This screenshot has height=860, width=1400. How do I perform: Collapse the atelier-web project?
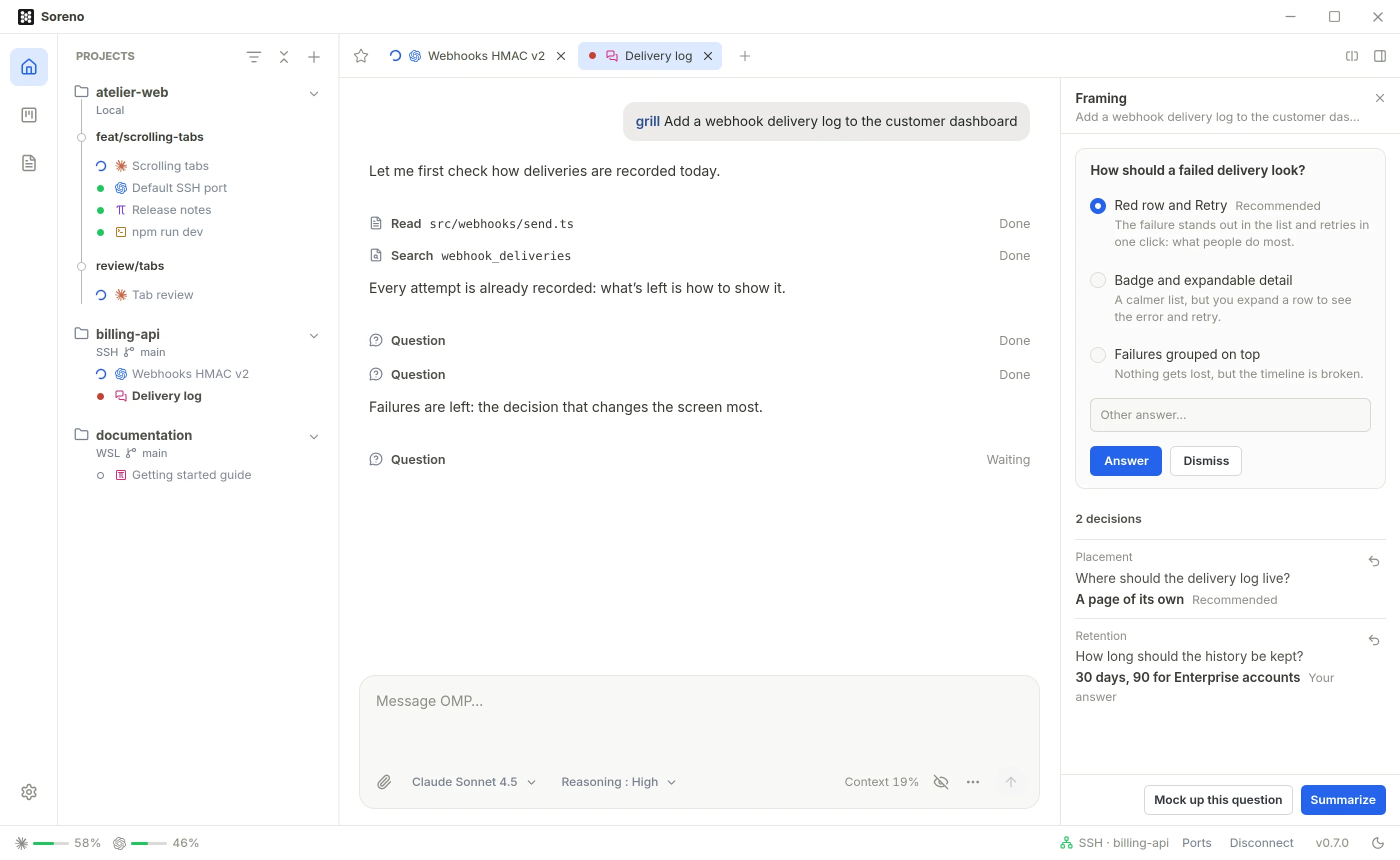tap(314, 94)
